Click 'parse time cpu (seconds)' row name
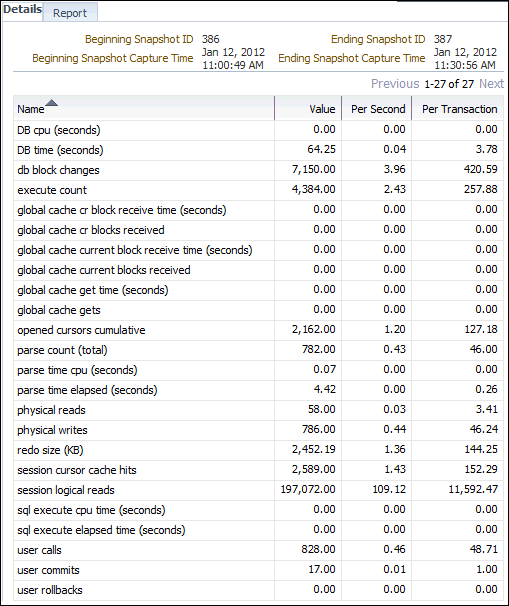Image resolution: width=509 pixels, height=606 pixels. click(x=77, y=370)
